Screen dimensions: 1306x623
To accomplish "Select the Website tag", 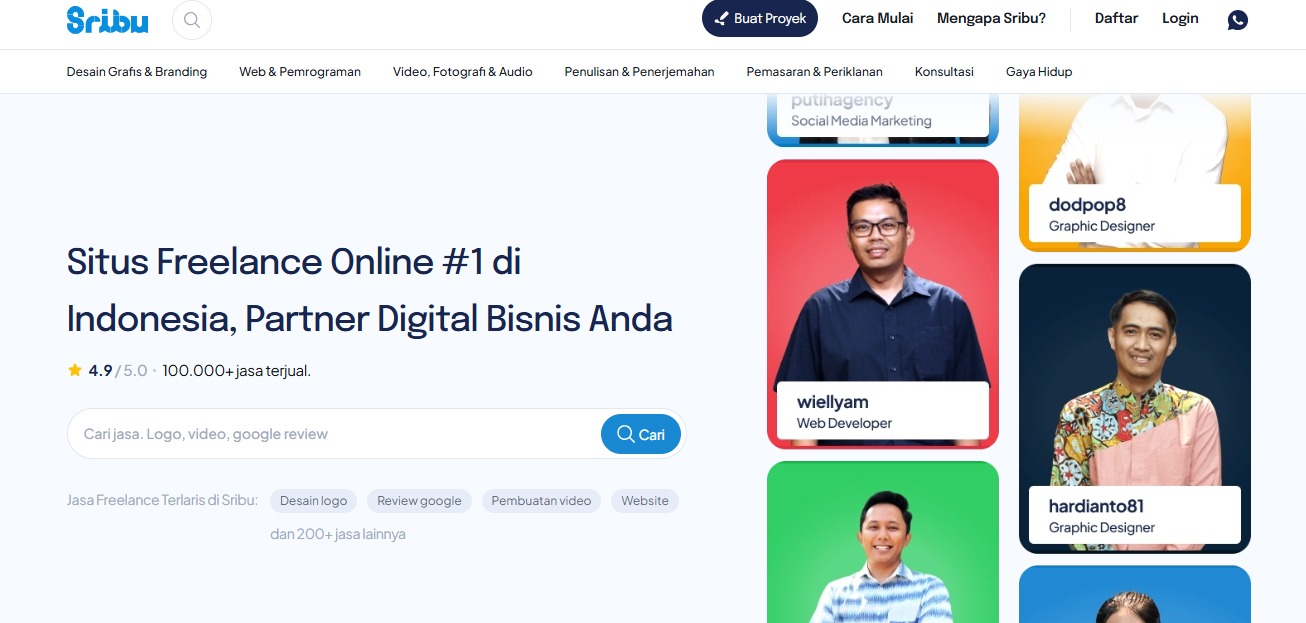I will pyautogui.click(x=645, y=501).
